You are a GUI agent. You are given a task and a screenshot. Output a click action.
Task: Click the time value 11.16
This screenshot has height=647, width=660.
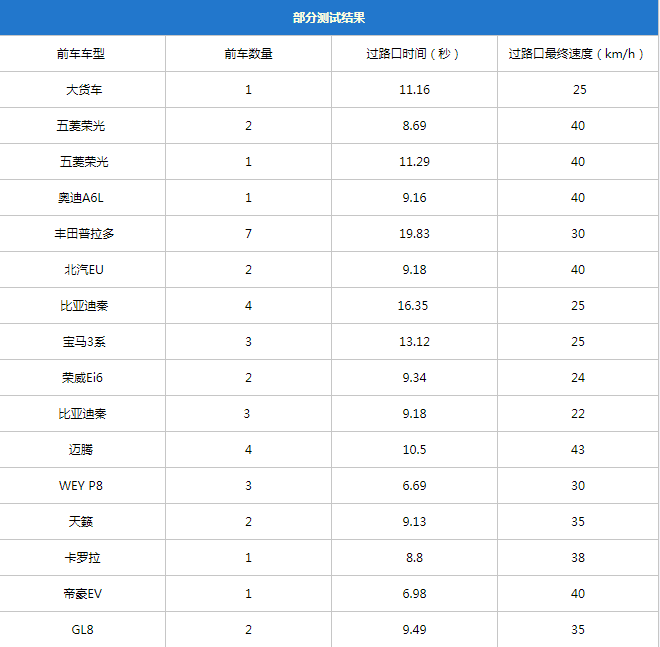pyautogui.click(x=415, y=90)
